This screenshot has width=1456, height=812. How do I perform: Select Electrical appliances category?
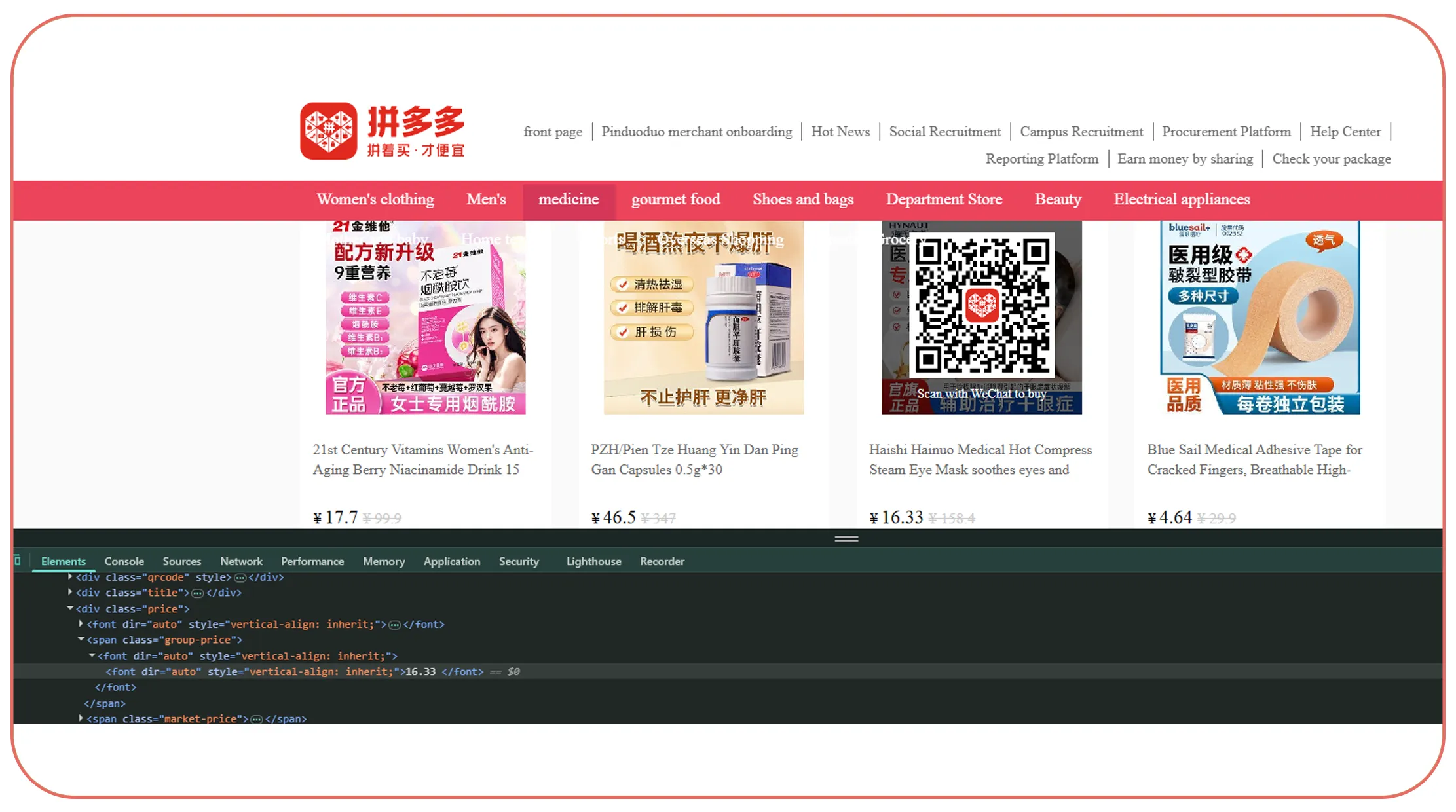[x=1182, y=199]
